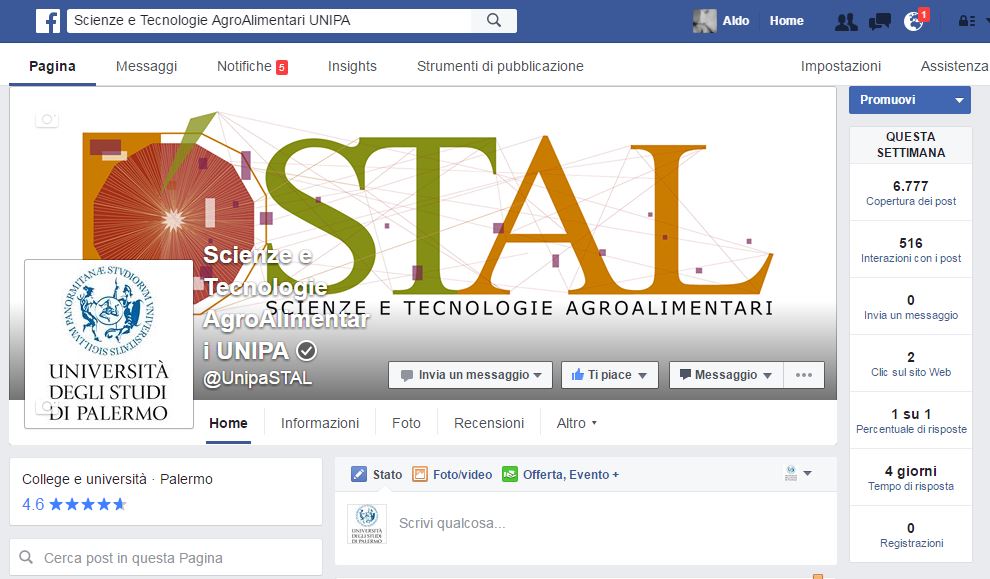Open the Invia un messaggio dropdown
990x579 pixels.
click(470, 375)
